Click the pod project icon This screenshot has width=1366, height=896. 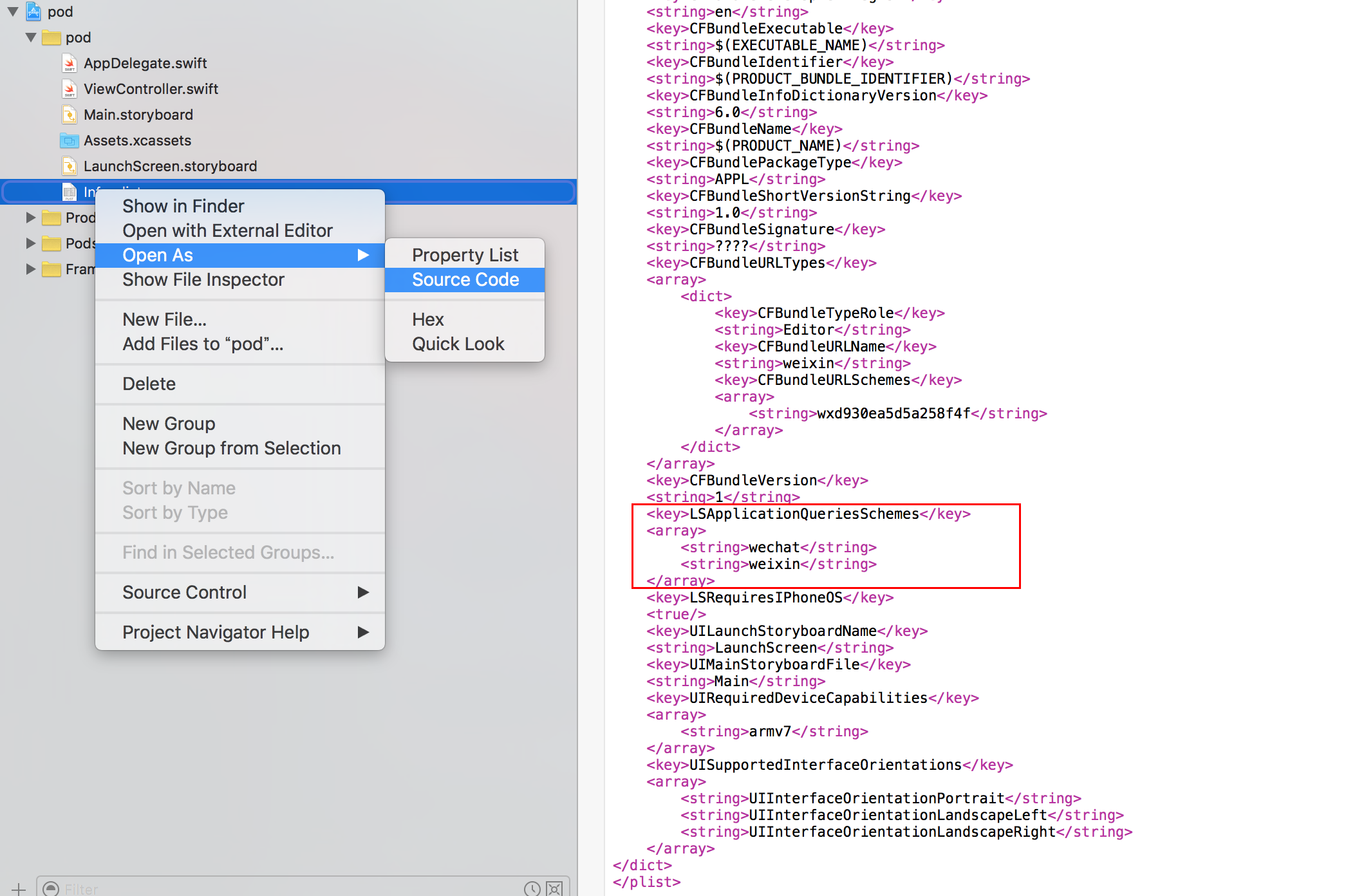pyautogui.click(x=34, y=11)
